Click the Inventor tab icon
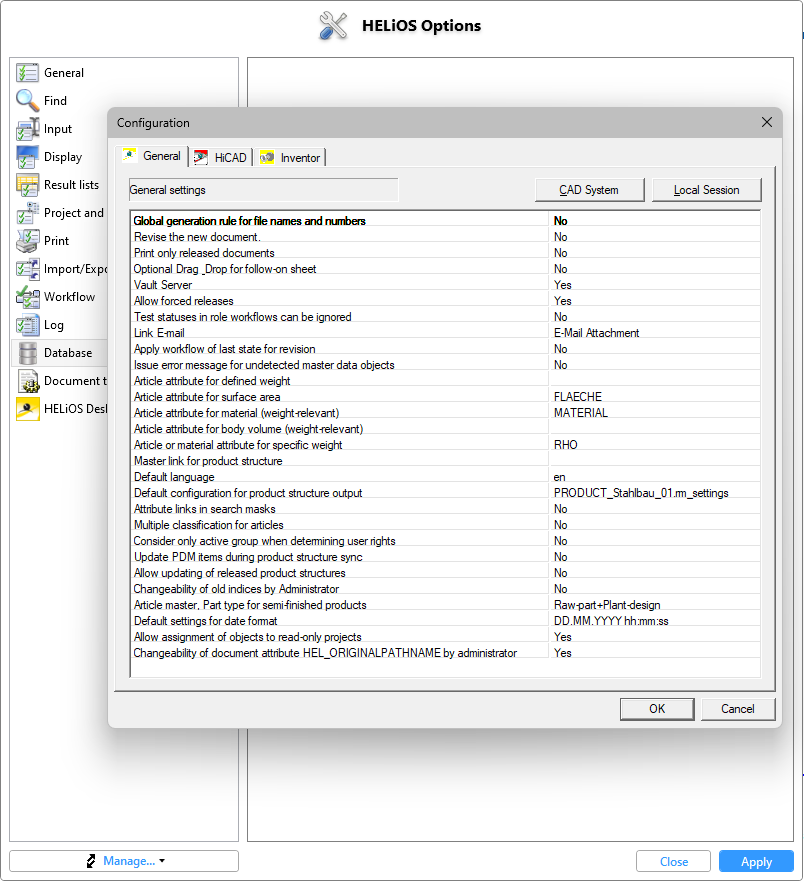Image resolution: width=804 pixels, height=882 pixels. tap(267, 158)
